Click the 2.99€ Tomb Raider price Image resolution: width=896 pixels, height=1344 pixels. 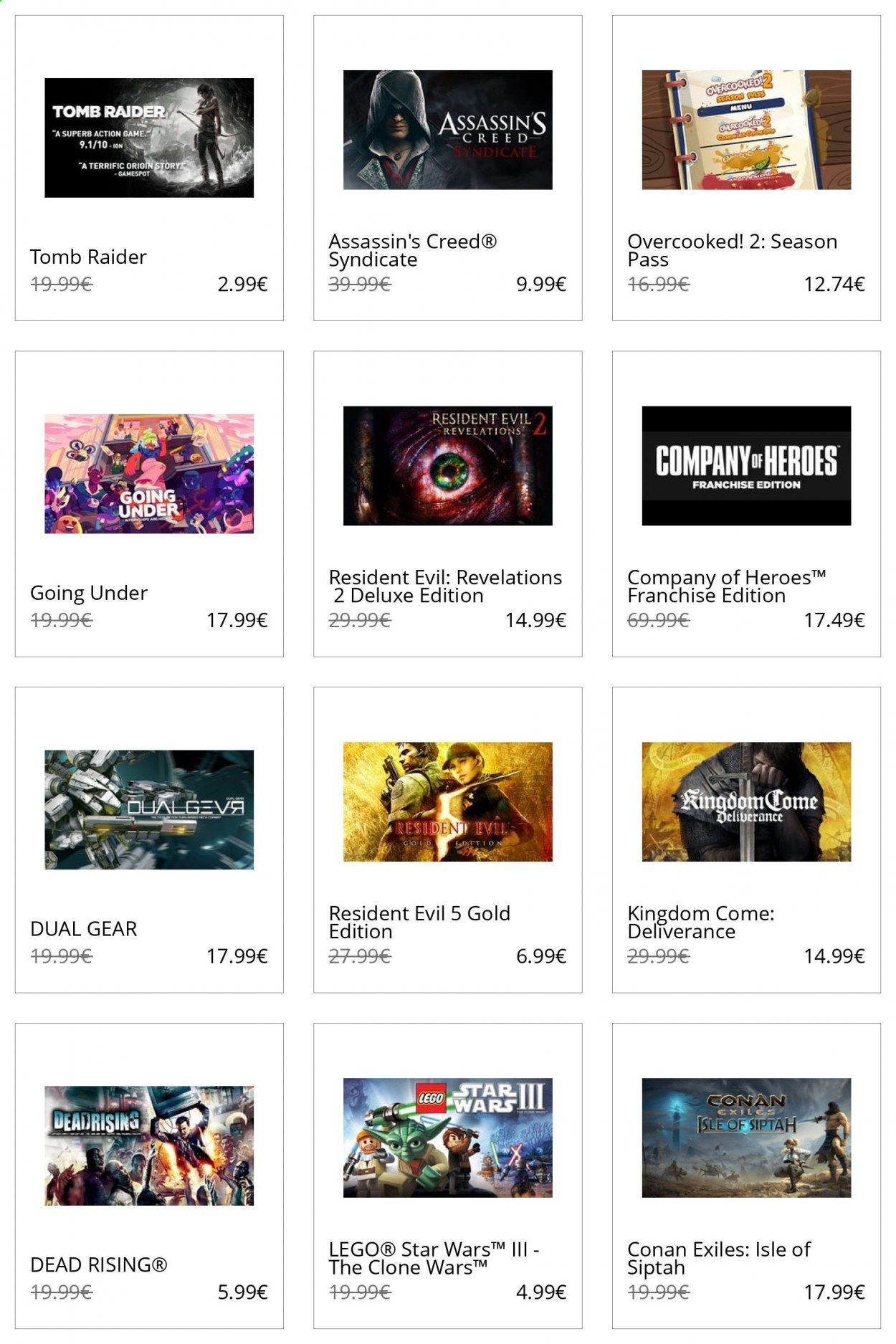coord(242,284)
